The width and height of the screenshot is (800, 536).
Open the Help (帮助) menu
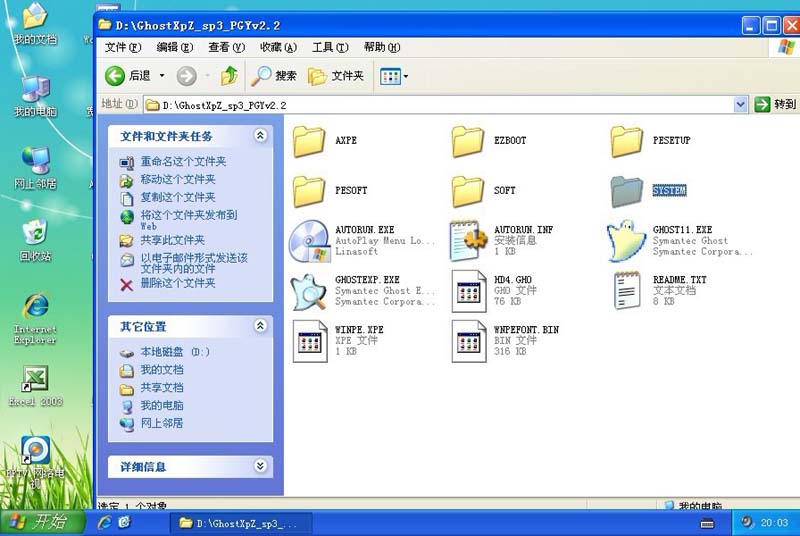click(x=382, y=47)
